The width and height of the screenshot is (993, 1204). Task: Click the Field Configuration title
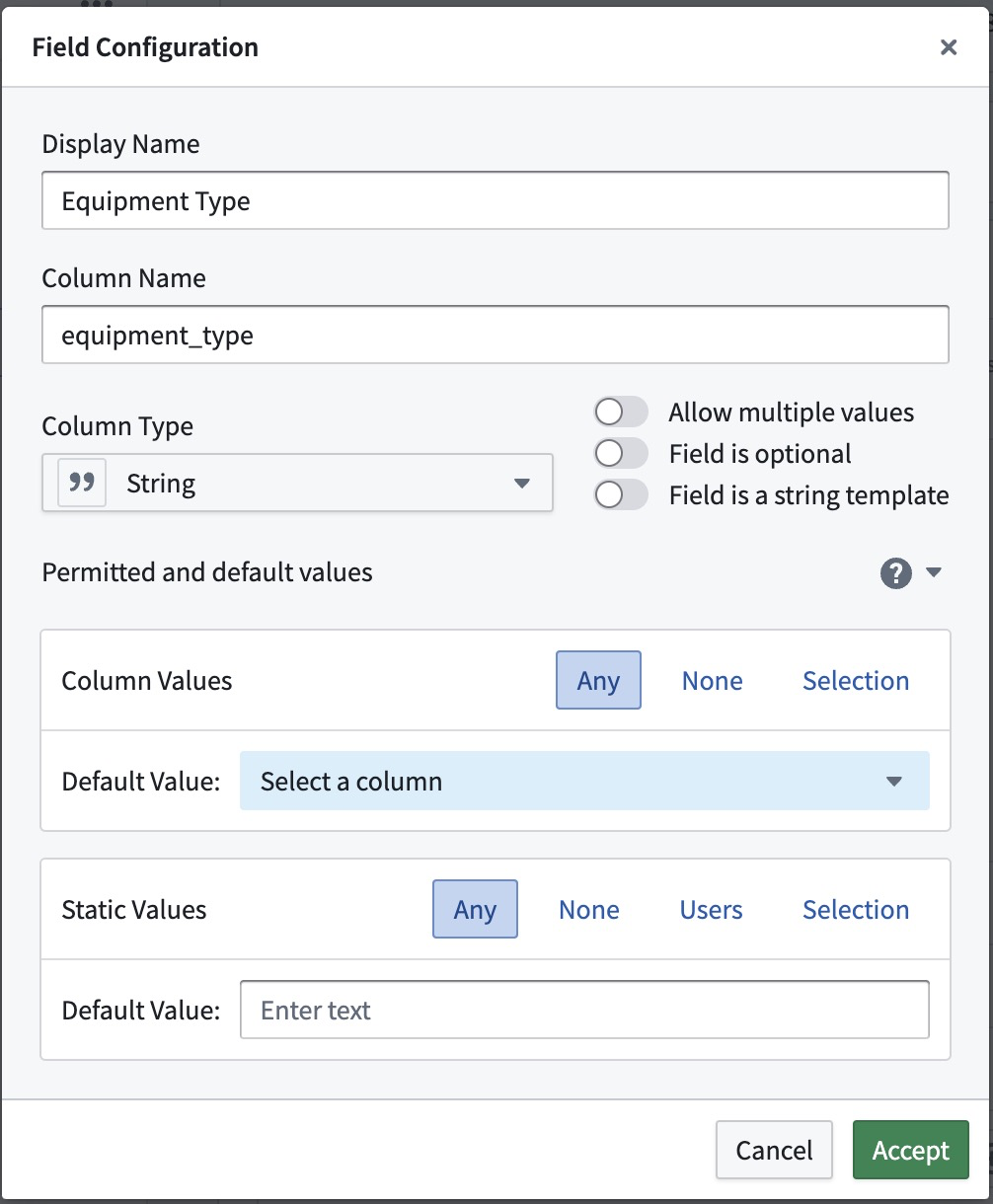[145, 47]
